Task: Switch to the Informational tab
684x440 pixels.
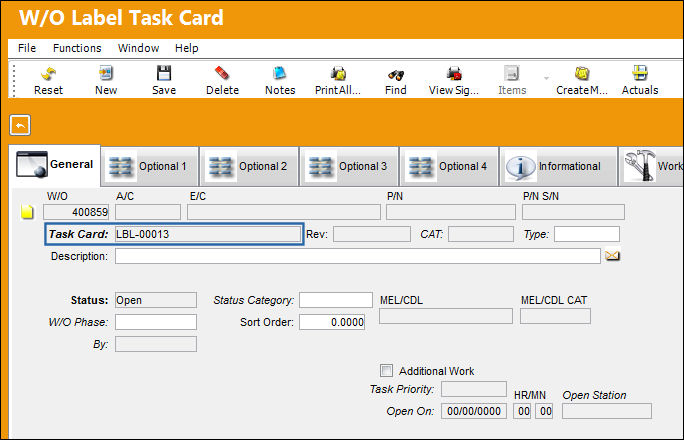Action: (559, 167)
